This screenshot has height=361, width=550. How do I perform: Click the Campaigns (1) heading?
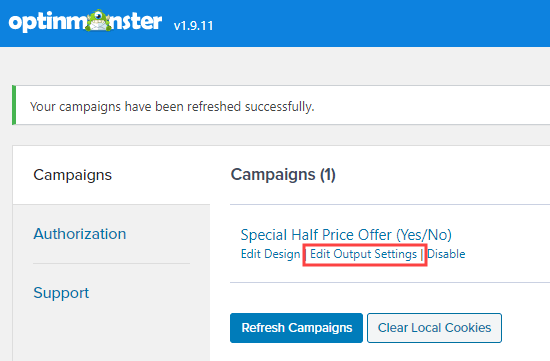click(x=283, y=174)
